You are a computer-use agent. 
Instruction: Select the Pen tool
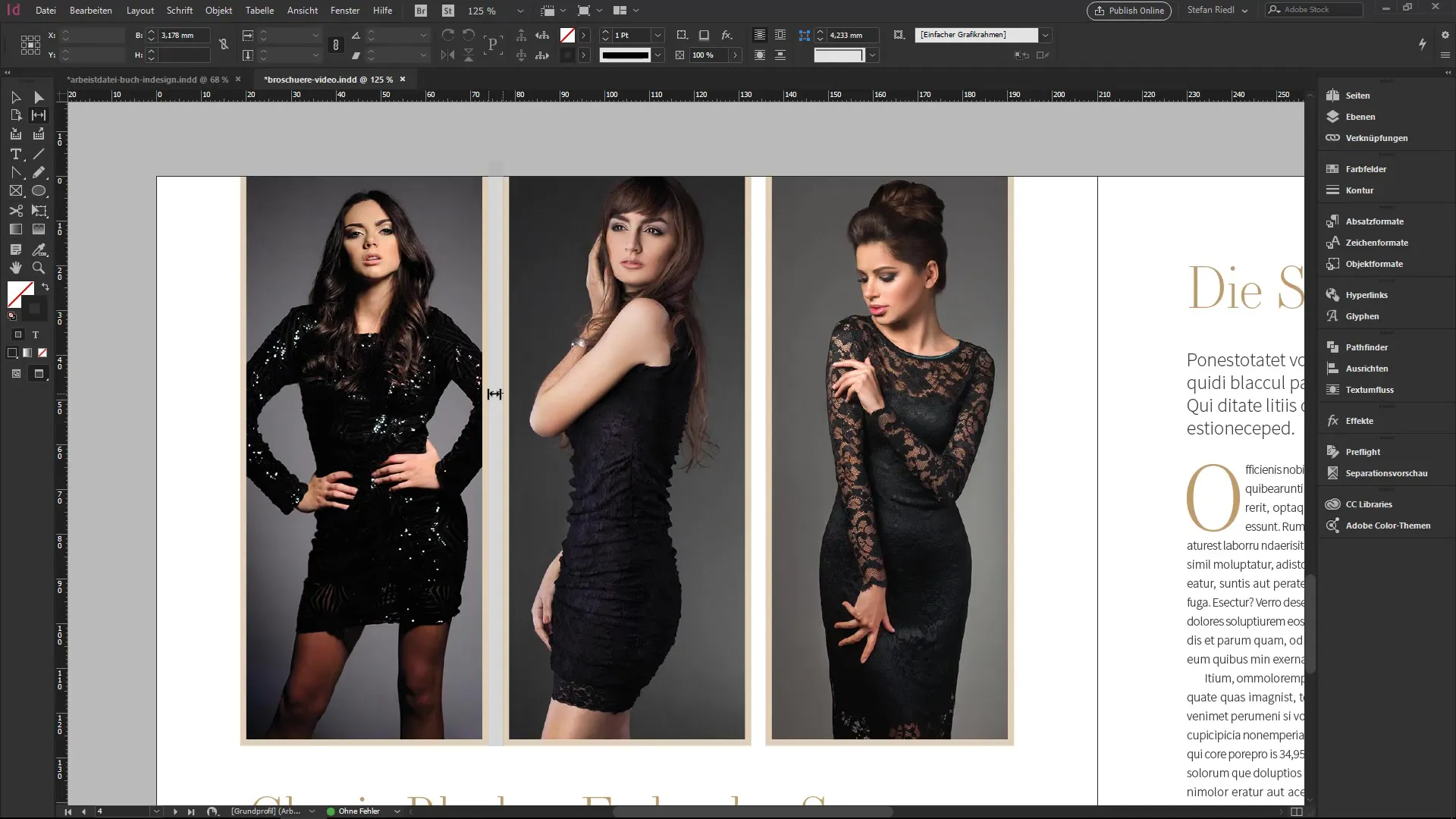click(x=16, y=173)
